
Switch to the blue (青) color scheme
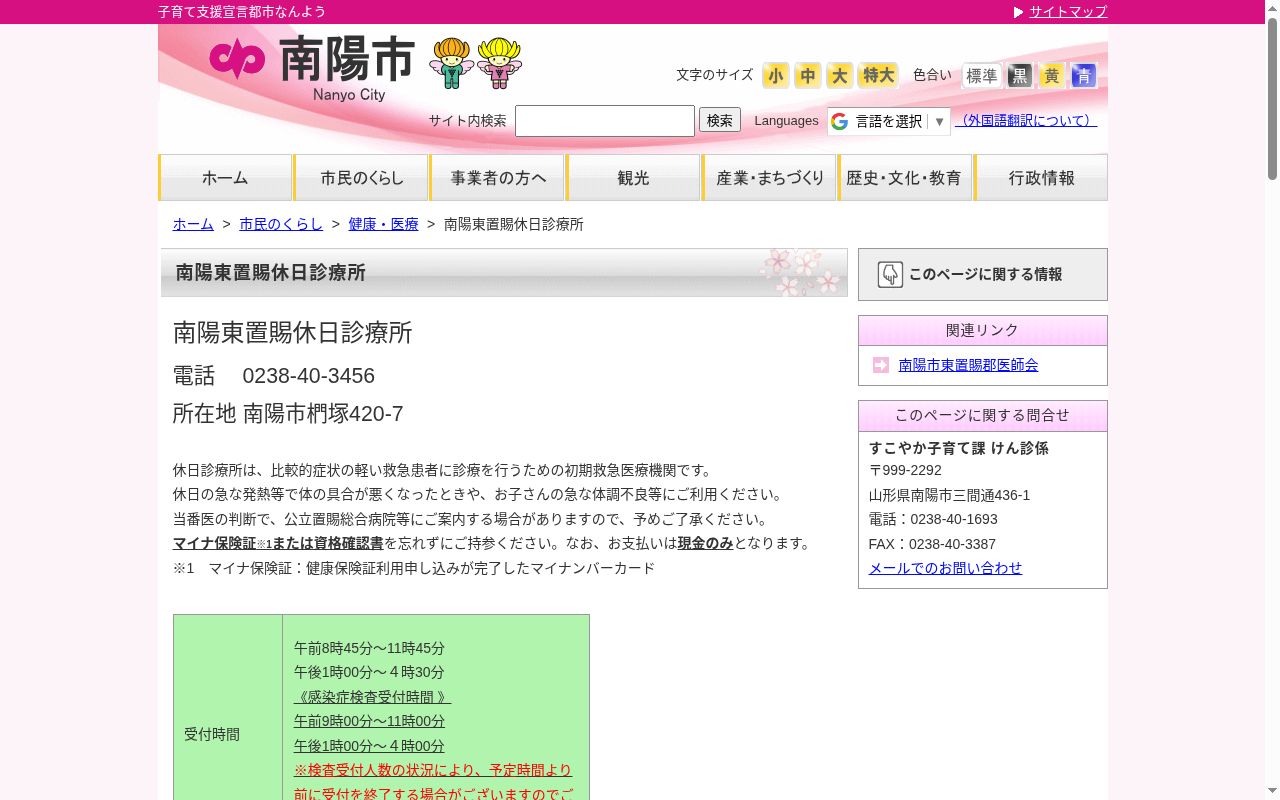tap(1084, 76)
